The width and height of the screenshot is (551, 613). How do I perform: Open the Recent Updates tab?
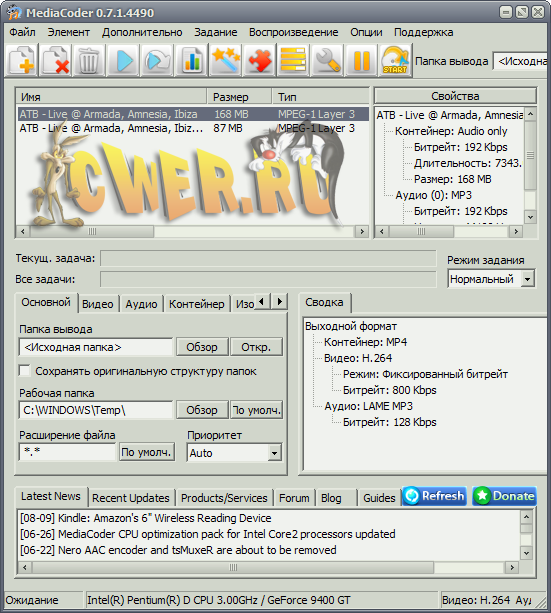click(131, 498)
